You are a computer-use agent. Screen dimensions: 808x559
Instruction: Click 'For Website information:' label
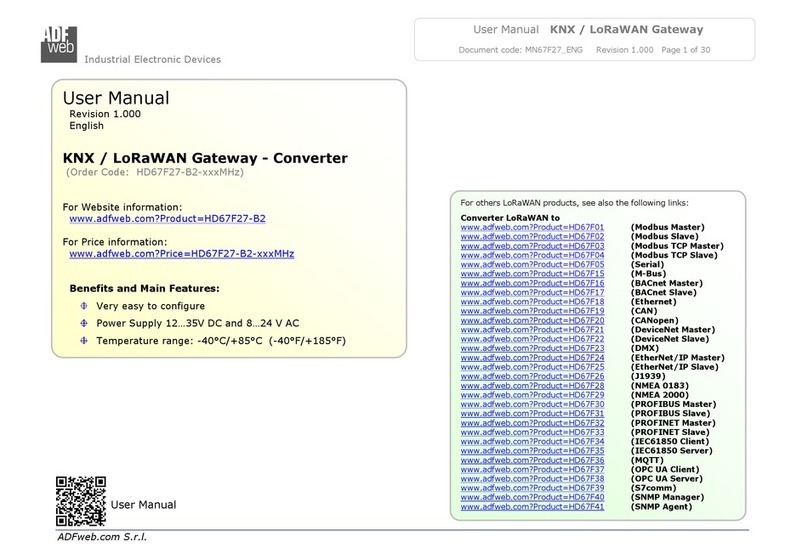tap(122, 207)
